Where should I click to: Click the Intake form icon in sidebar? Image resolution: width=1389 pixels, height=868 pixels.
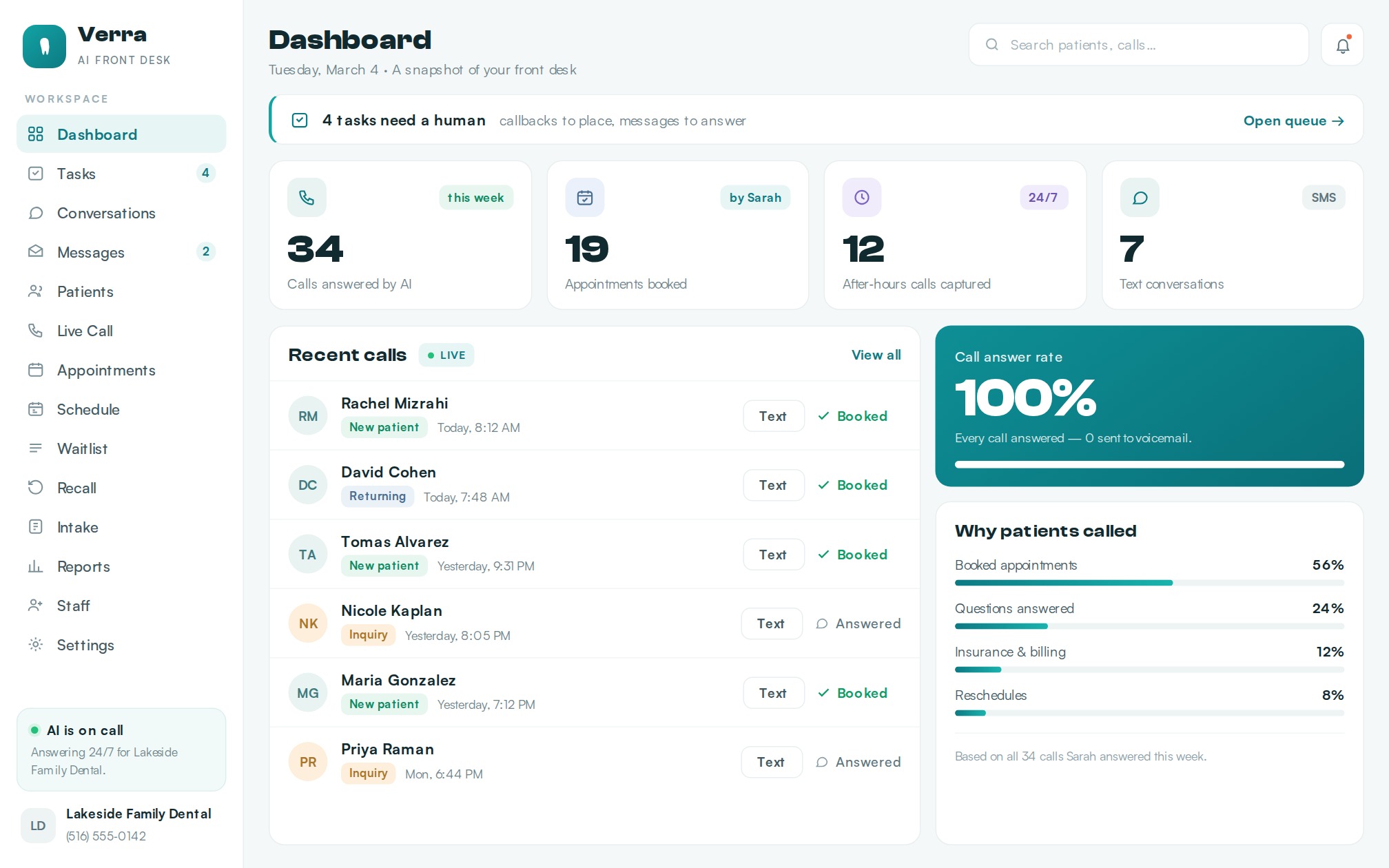pos(36,527)
